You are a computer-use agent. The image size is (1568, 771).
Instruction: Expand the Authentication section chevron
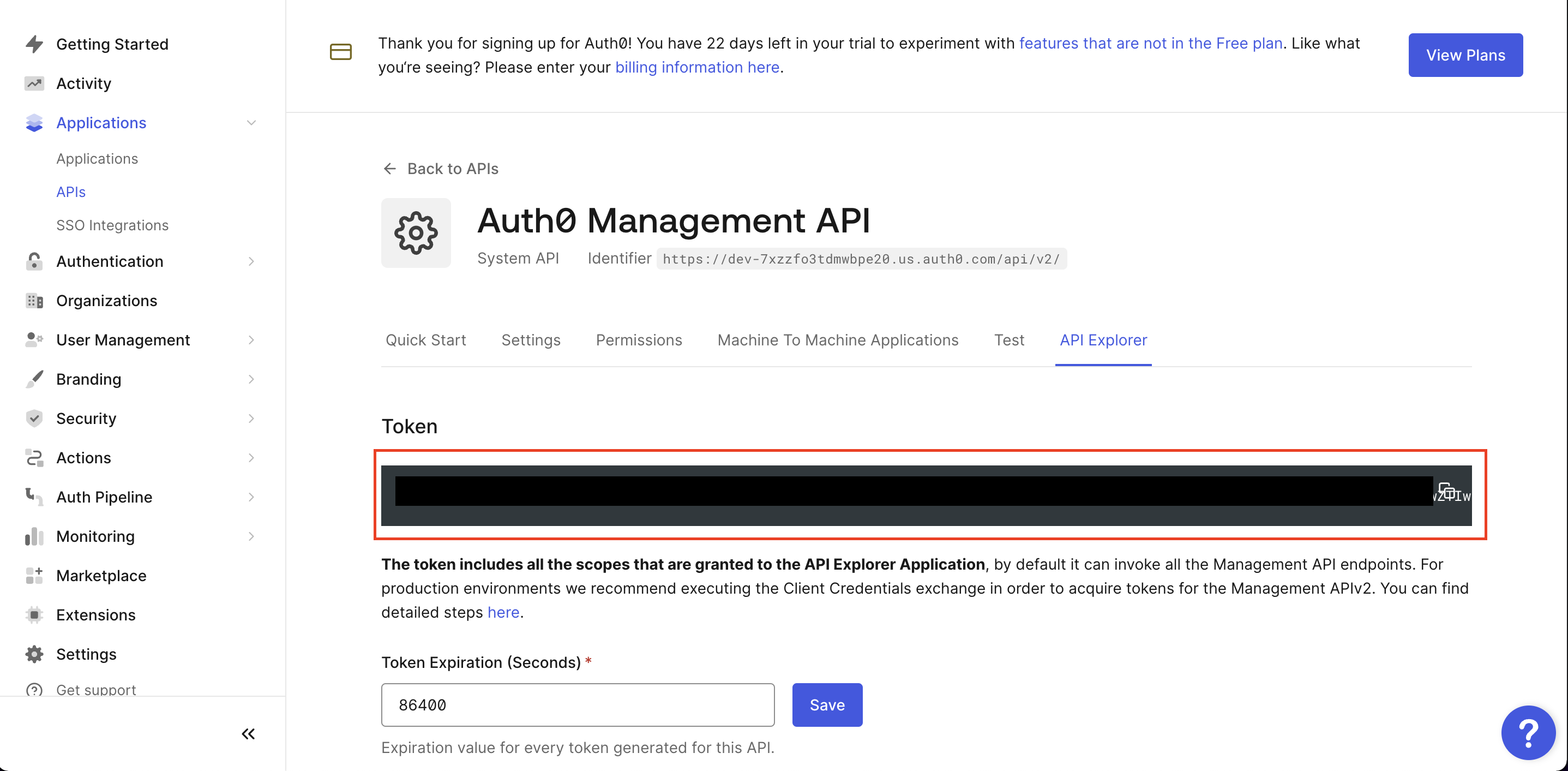click(x=251, y=261)
